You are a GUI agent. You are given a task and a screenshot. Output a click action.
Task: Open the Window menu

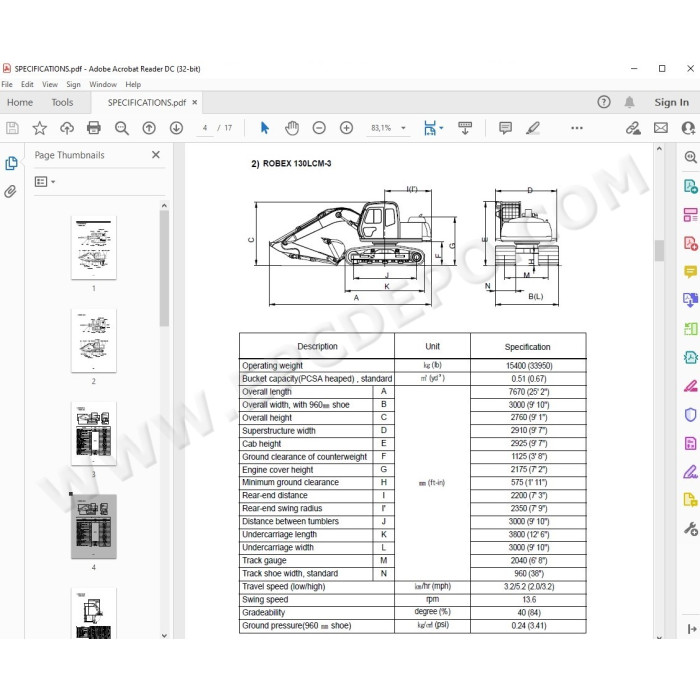103,84
